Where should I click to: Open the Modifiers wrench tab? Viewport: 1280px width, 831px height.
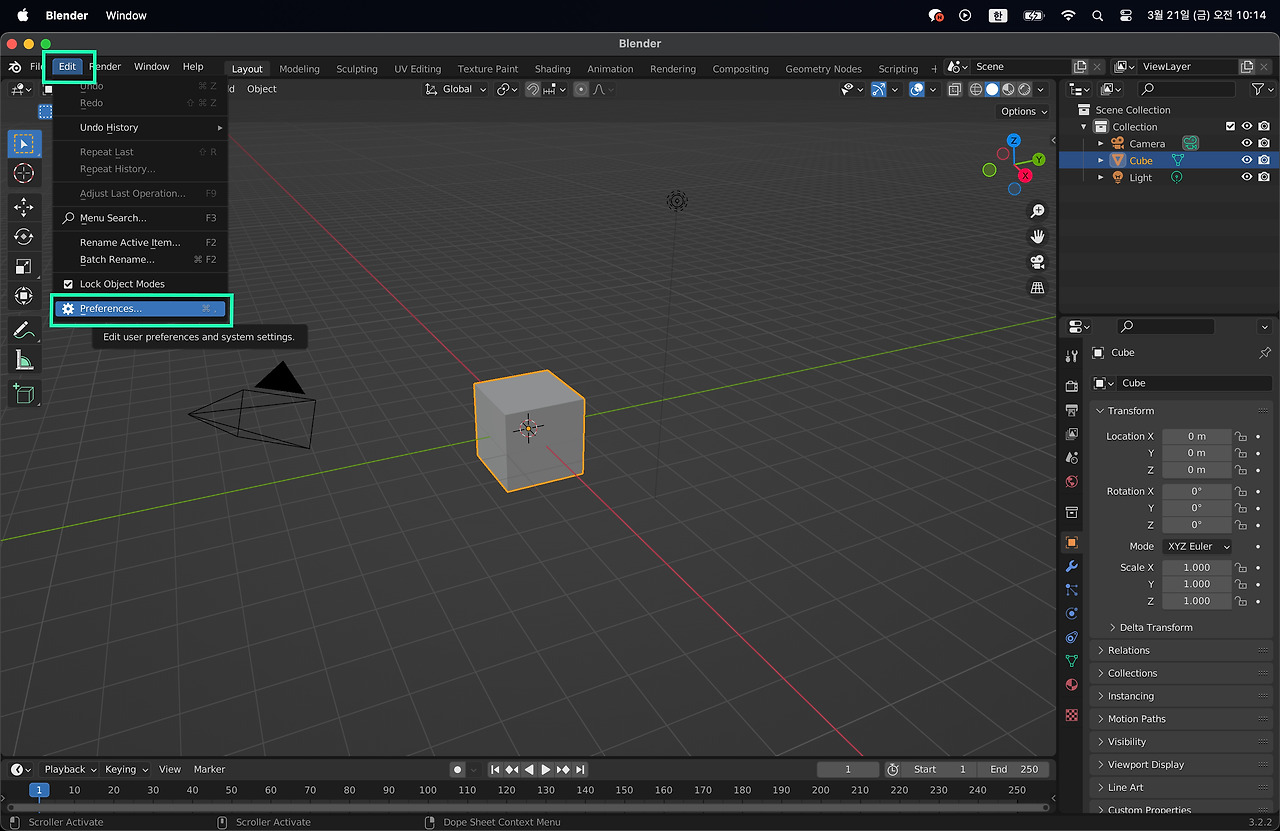point(1072,566)
